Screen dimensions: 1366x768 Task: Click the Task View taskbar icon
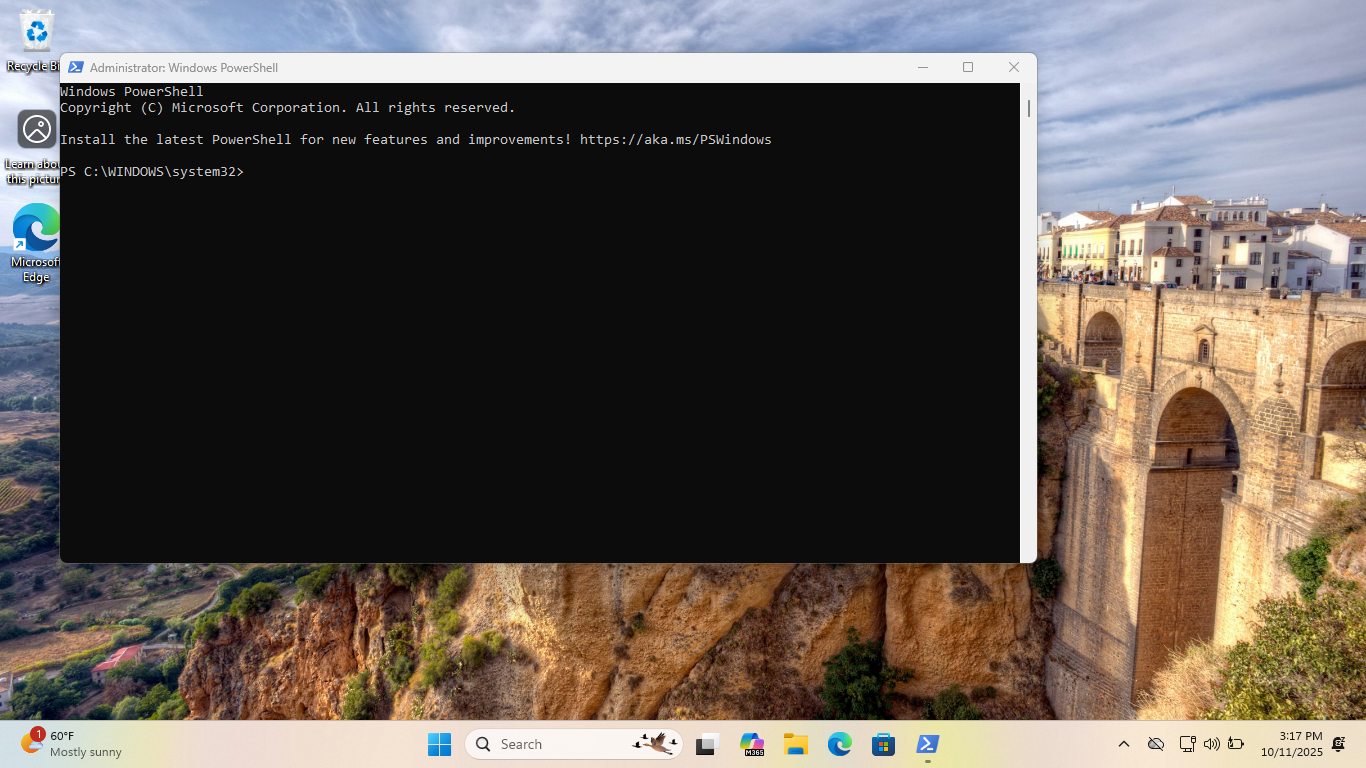(708, 744)
